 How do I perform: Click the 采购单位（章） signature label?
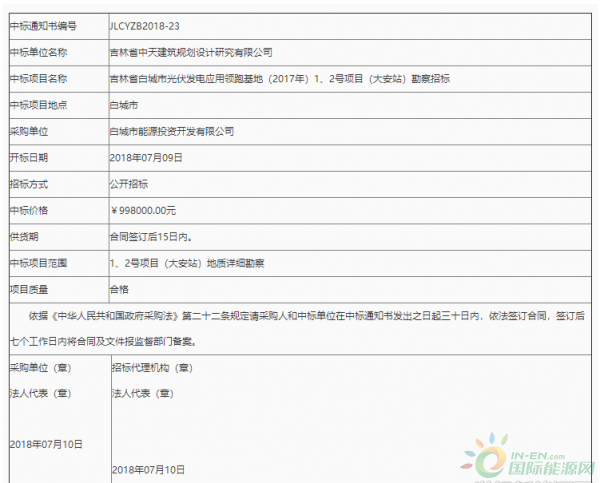[x=38, y=369]
